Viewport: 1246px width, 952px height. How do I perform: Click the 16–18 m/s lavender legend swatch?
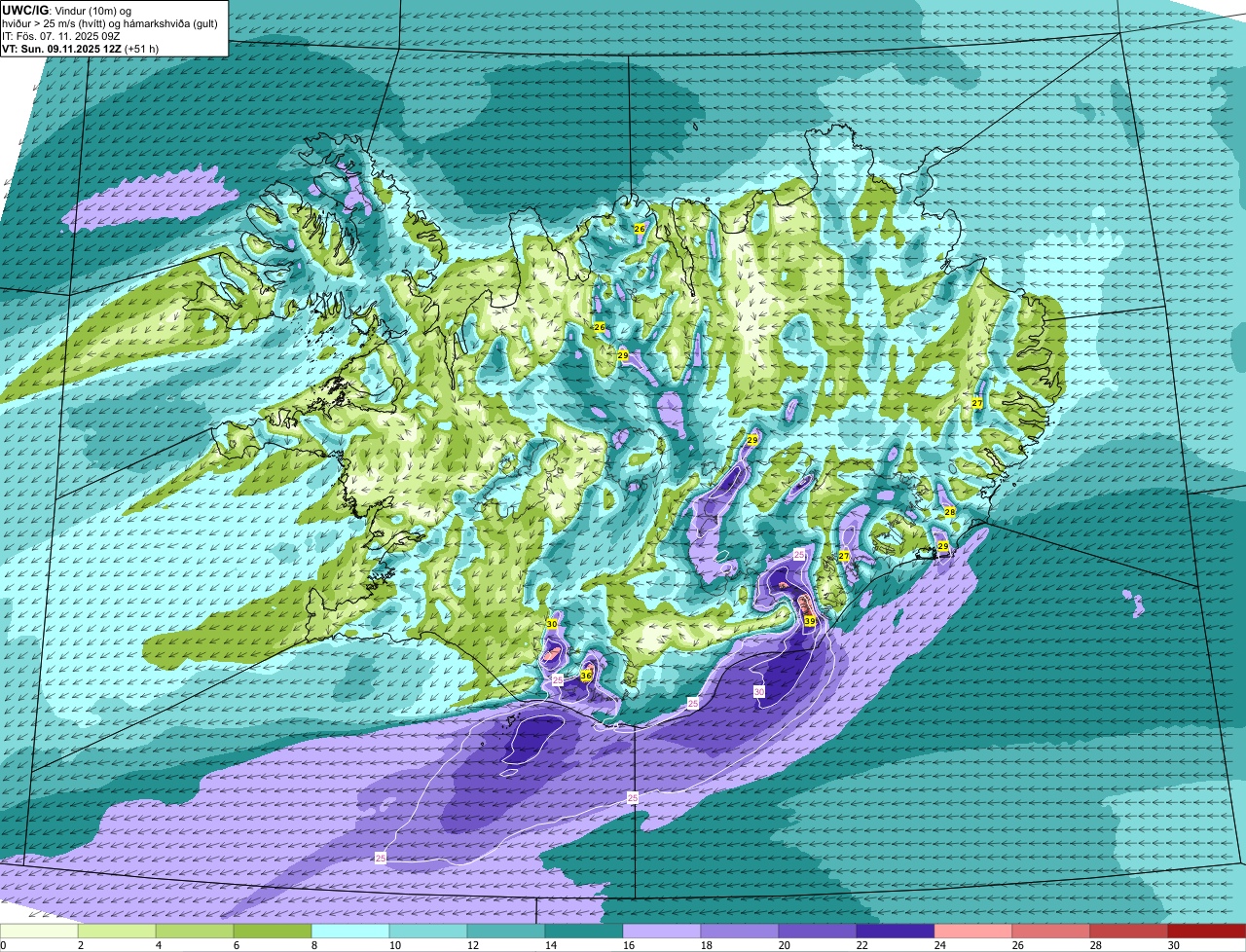[662, 931]
